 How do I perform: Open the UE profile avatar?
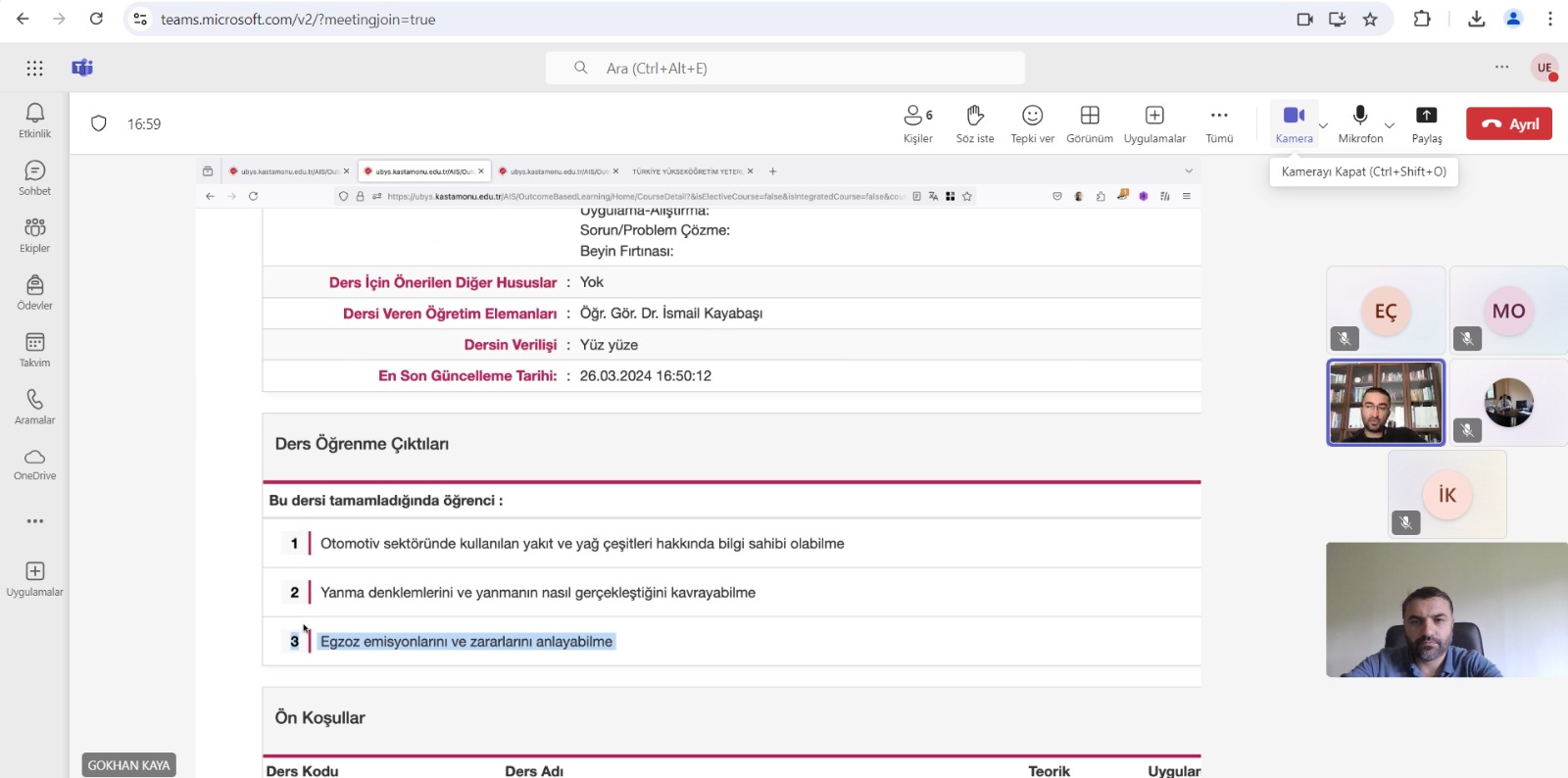click(1544, 68)
